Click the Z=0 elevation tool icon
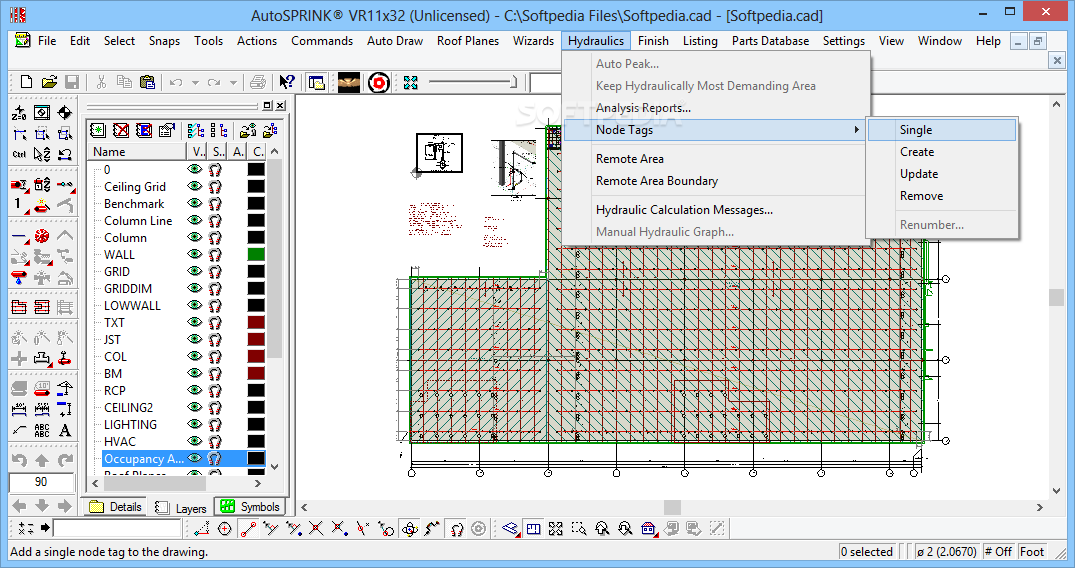Viewport: 1075px width, 568px height. pos(19,113)
